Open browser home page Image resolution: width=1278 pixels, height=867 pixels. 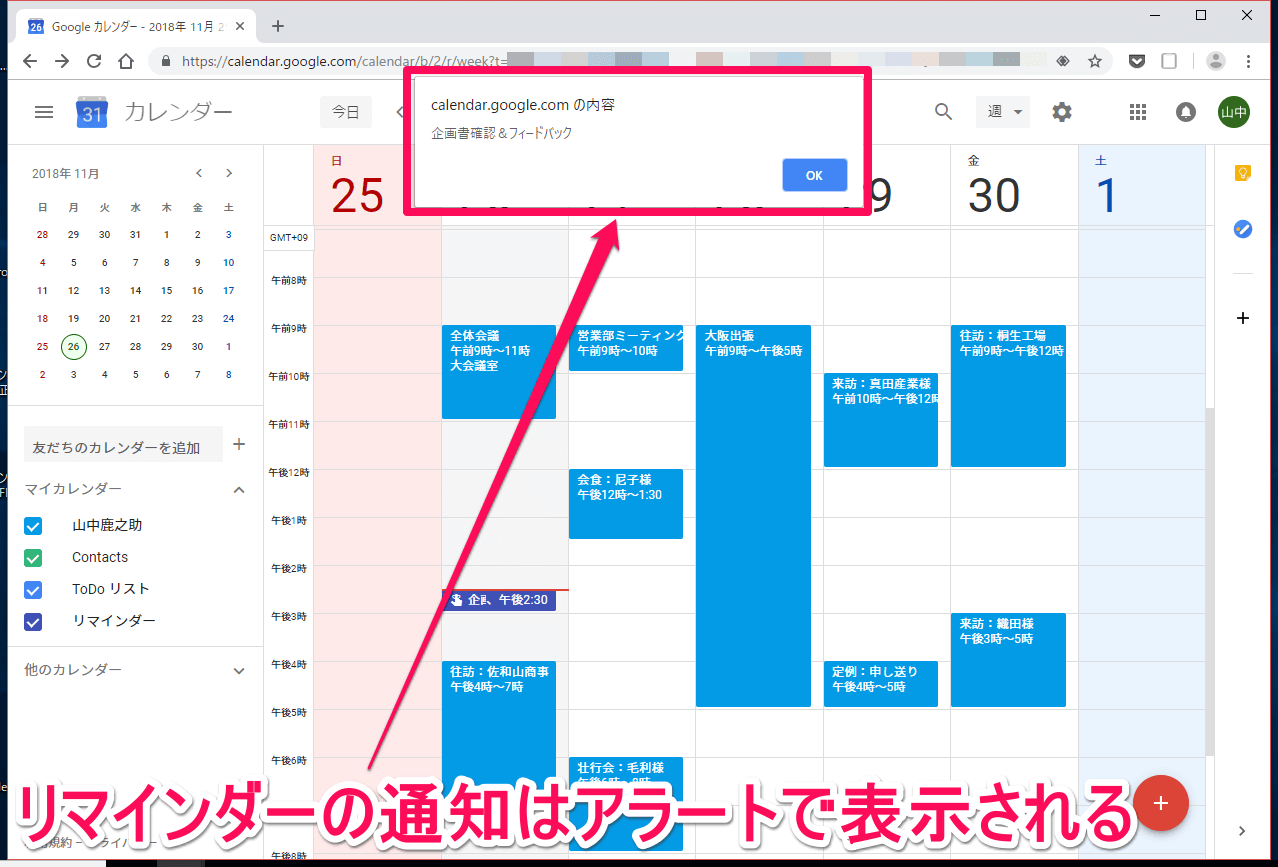point(126,61)
